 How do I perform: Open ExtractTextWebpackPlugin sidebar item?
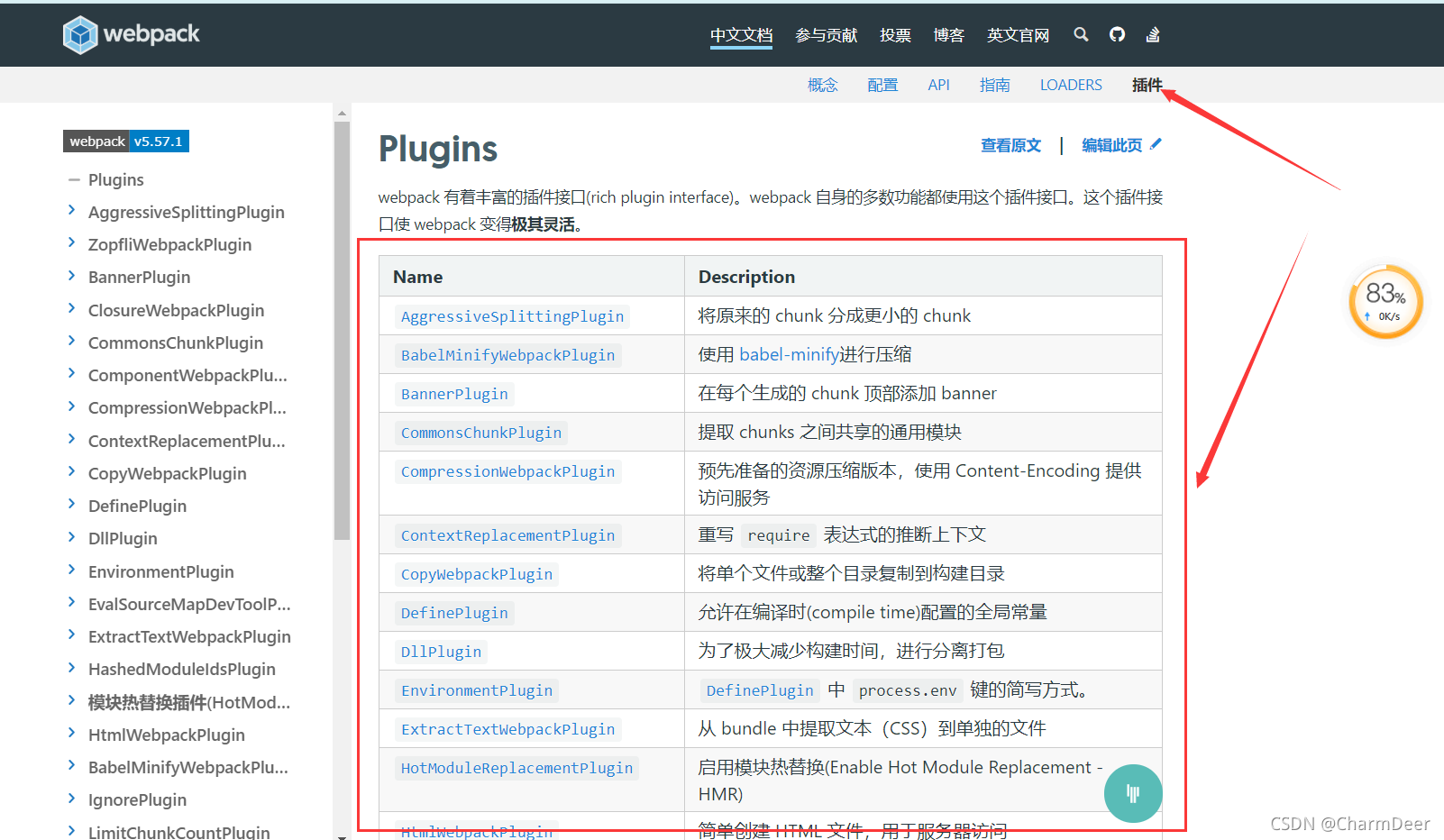pyautogui.click(x=189, y=636)
